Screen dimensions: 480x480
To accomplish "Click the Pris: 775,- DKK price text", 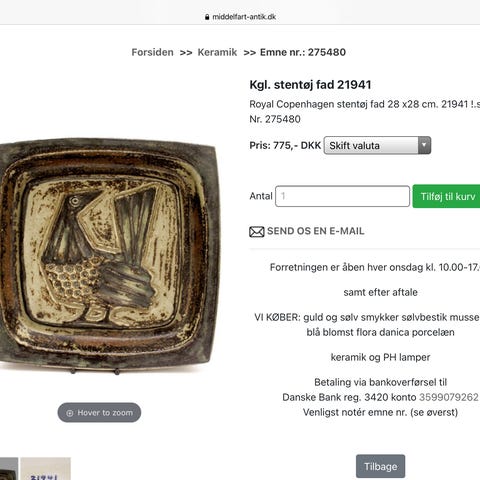I will point(285,145).
